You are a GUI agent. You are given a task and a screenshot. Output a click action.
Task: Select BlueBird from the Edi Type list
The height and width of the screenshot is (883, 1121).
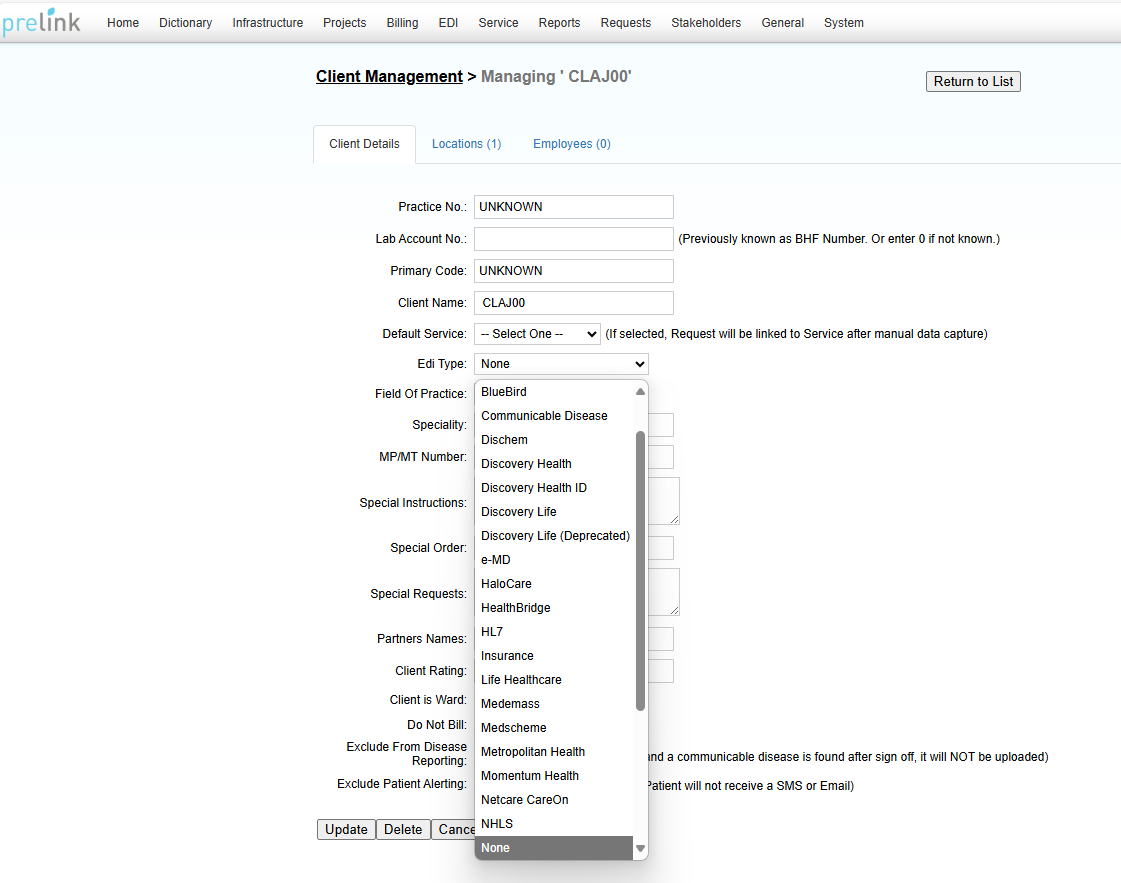point(554,392)
